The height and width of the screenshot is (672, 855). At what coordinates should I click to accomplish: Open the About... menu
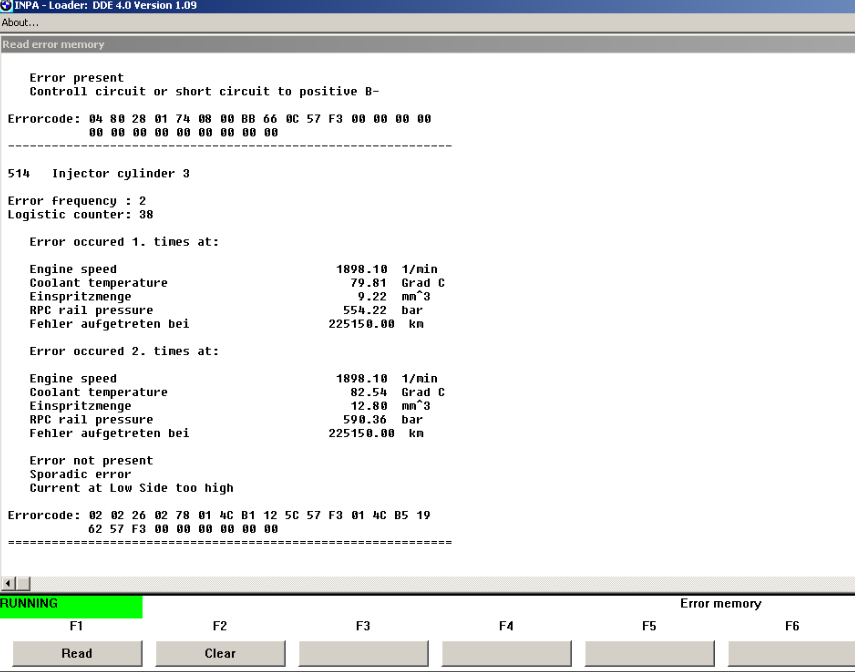click(x=20, y=22)
